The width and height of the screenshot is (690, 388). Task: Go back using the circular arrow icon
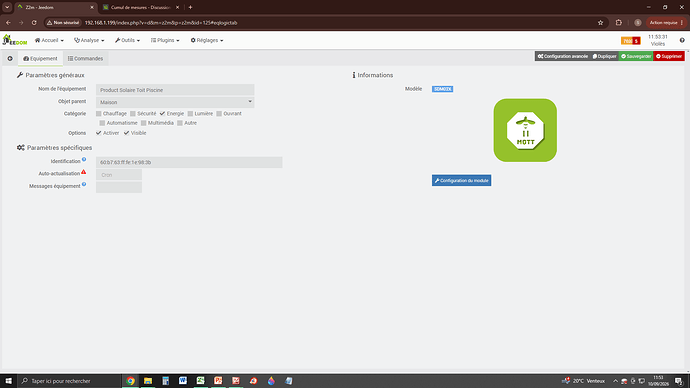pos(10,59)
